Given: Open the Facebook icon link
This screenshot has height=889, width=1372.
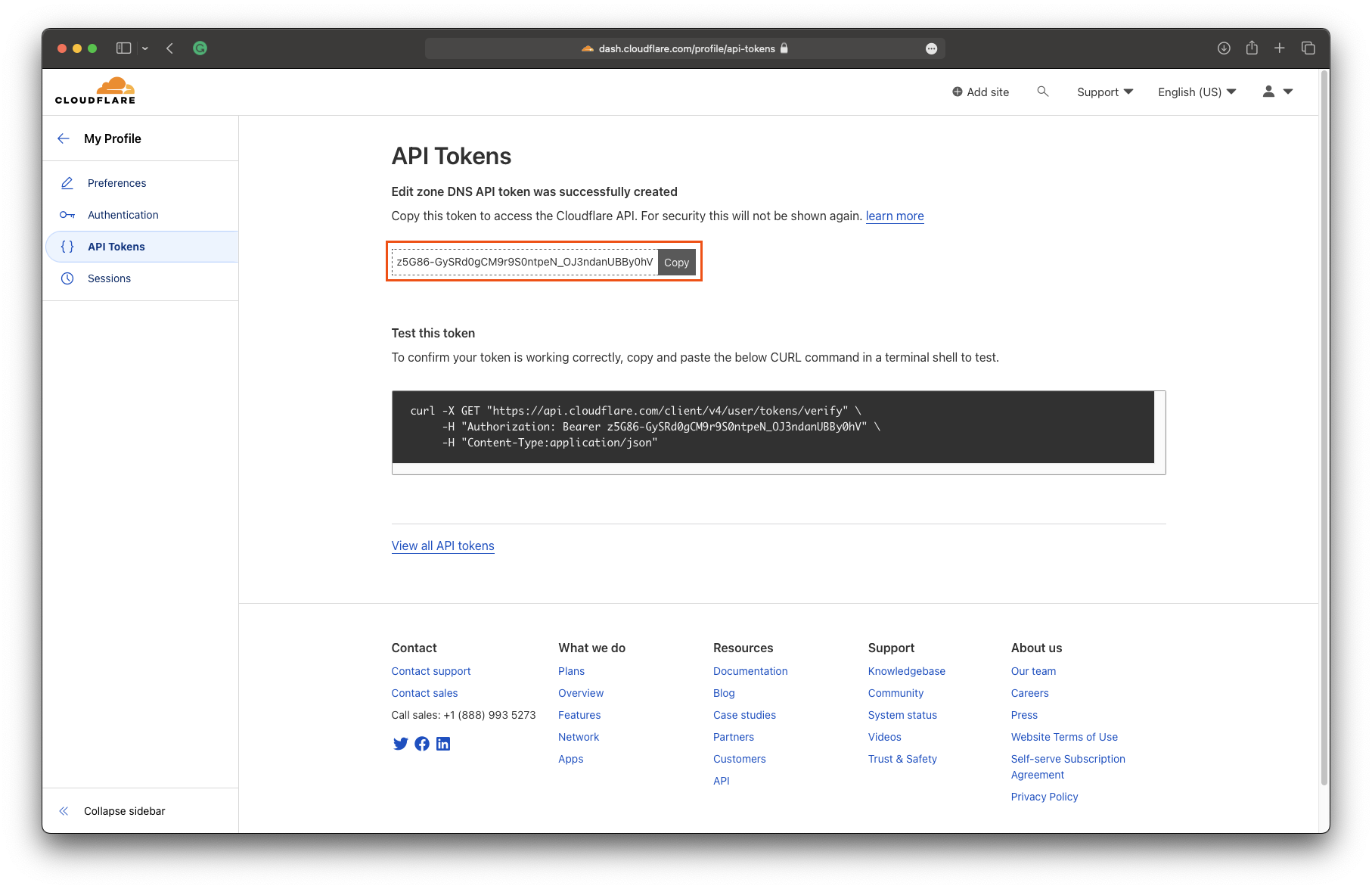Looking at the screenshot, I should 422,744.
